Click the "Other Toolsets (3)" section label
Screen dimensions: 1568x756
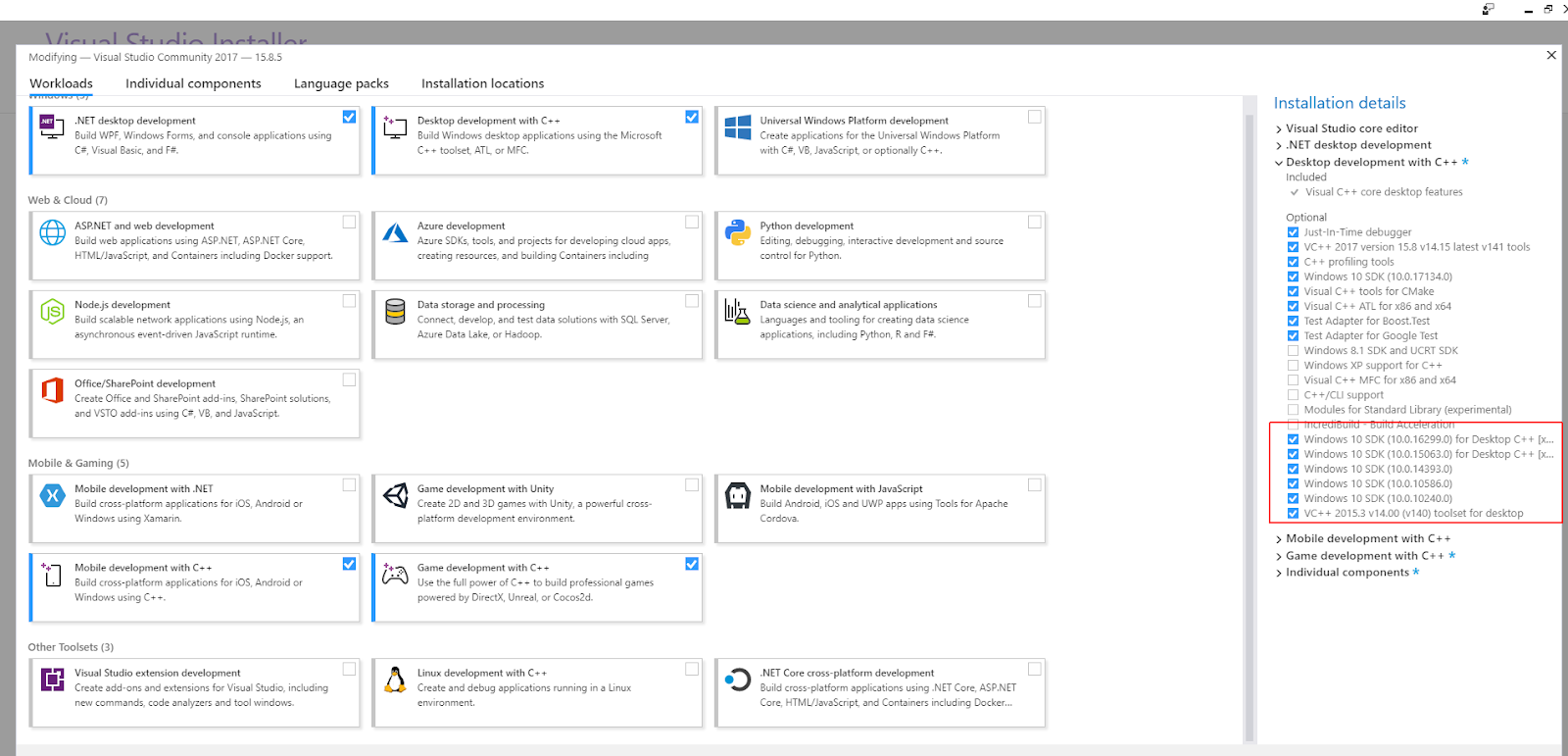click(x=71, y=647)
